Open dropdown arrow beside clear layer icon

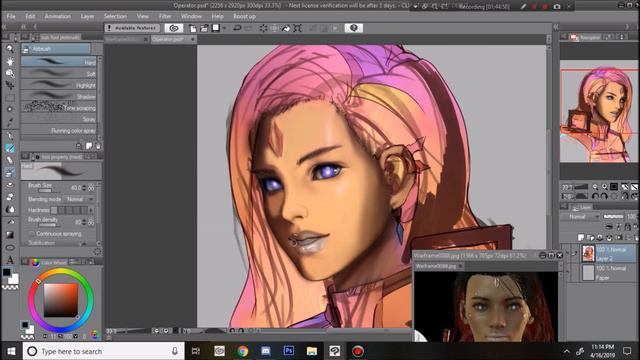pyautogui.click(x=225, y=28)
